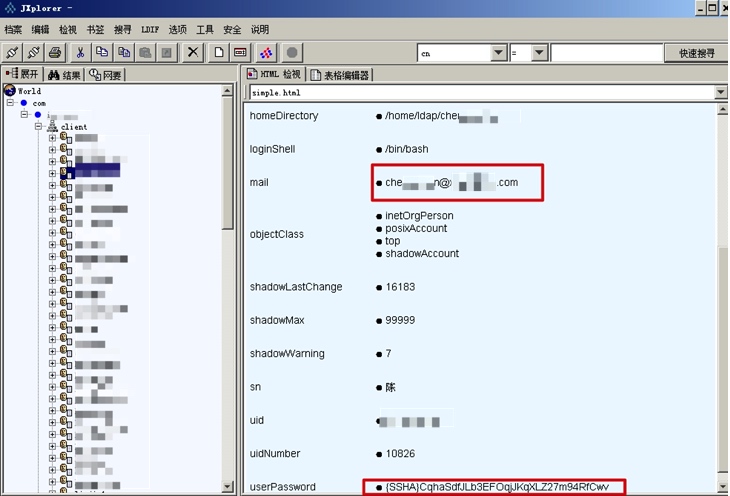The image size is (730, 496).
Task: Click the black X delete icon
Action: [x=193, y=52]
